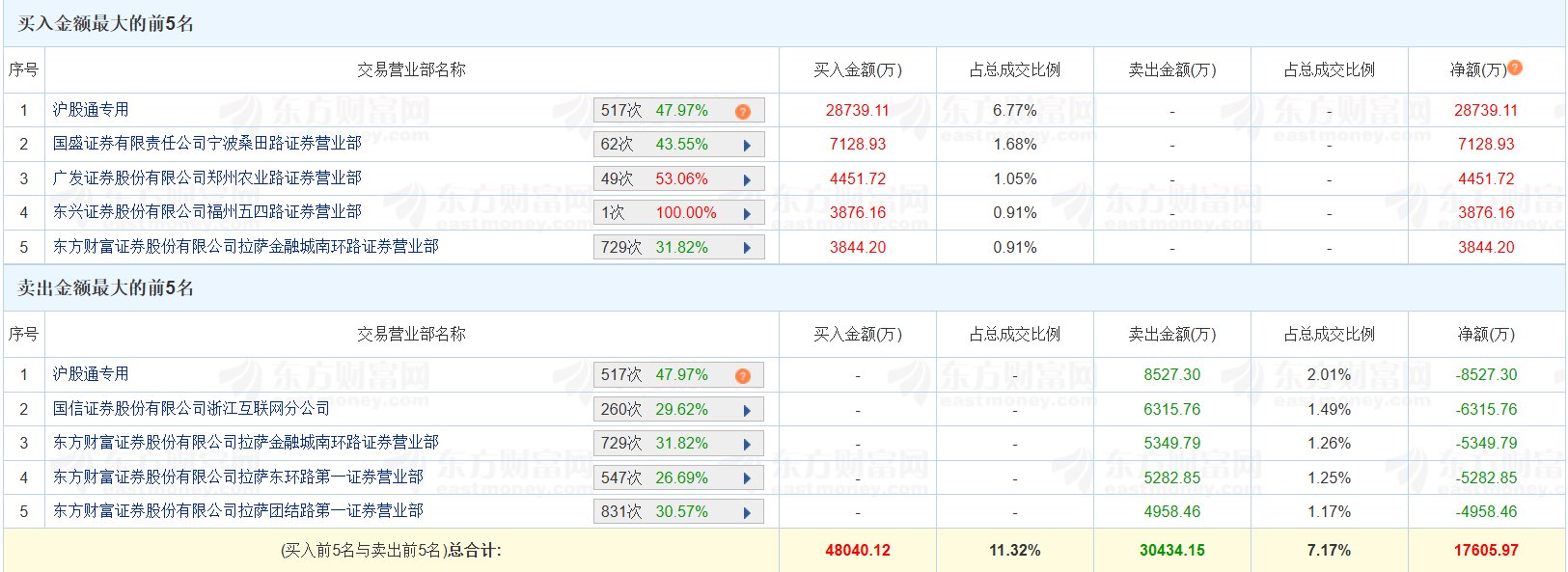
Task: Expand arrow for 广发证券郑州农业路 stats box
Action: (747, 180)
